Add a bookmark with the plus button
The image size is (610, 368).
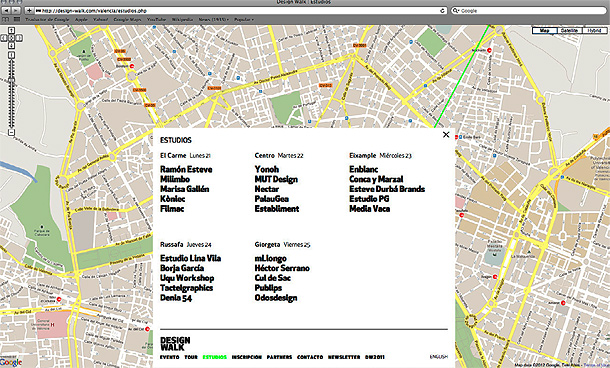tap(29, 11)
